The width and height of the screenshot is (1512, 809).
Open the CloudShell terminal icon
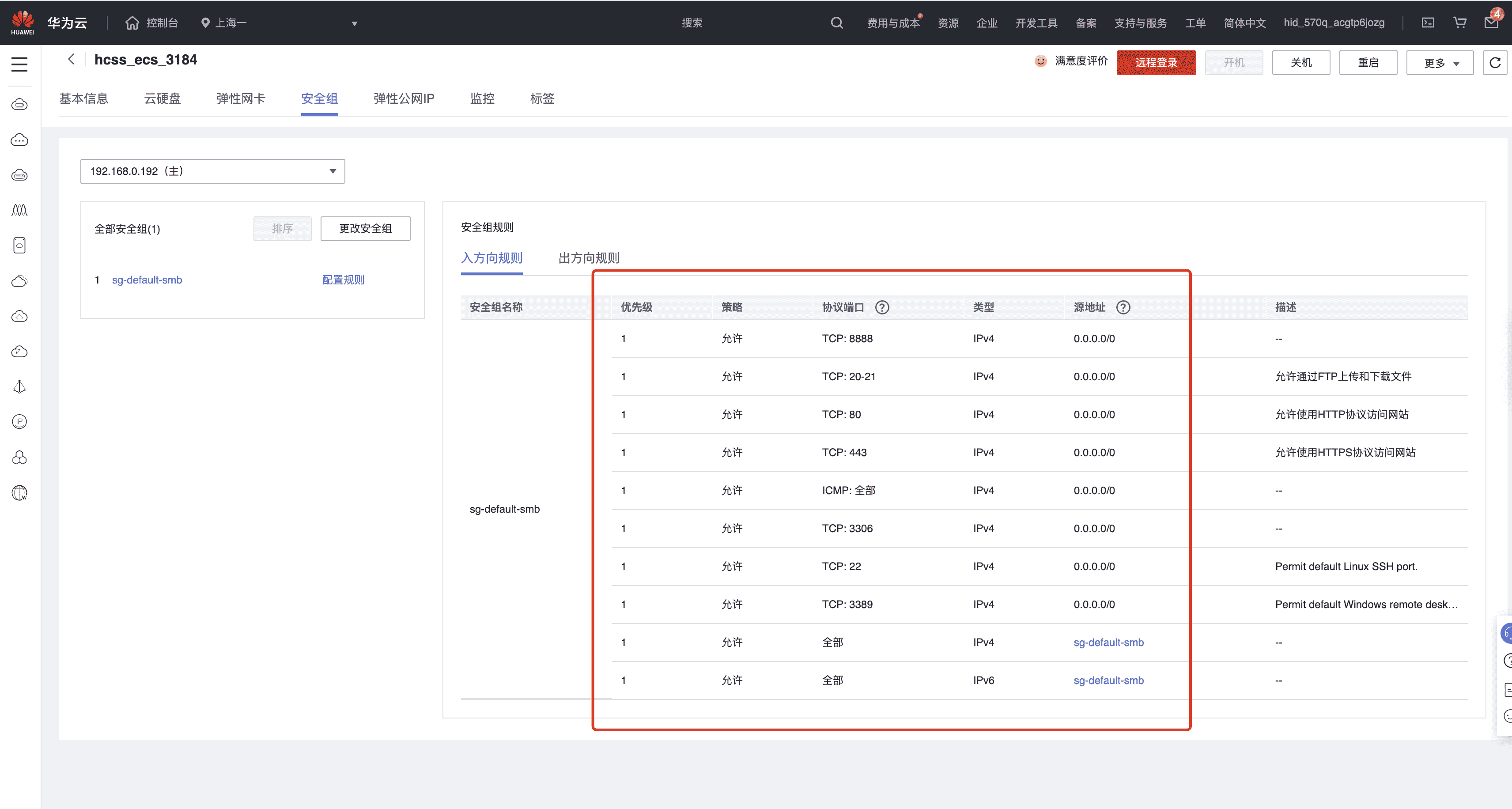(1428, 23)
